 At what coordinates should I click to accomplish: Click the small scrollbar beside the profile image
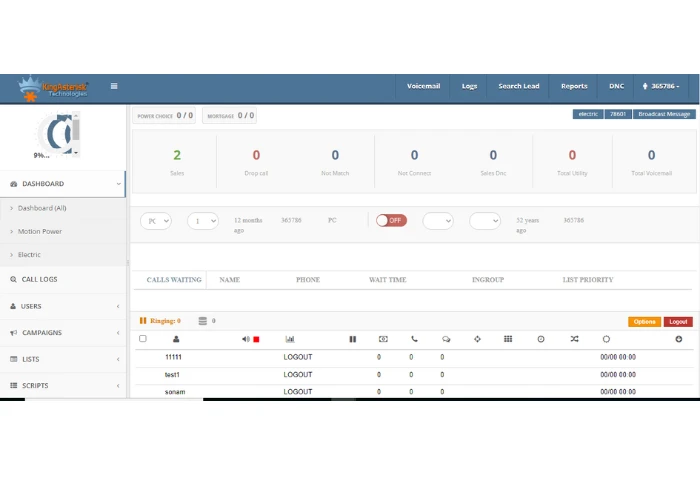click(x=76, y=133)
